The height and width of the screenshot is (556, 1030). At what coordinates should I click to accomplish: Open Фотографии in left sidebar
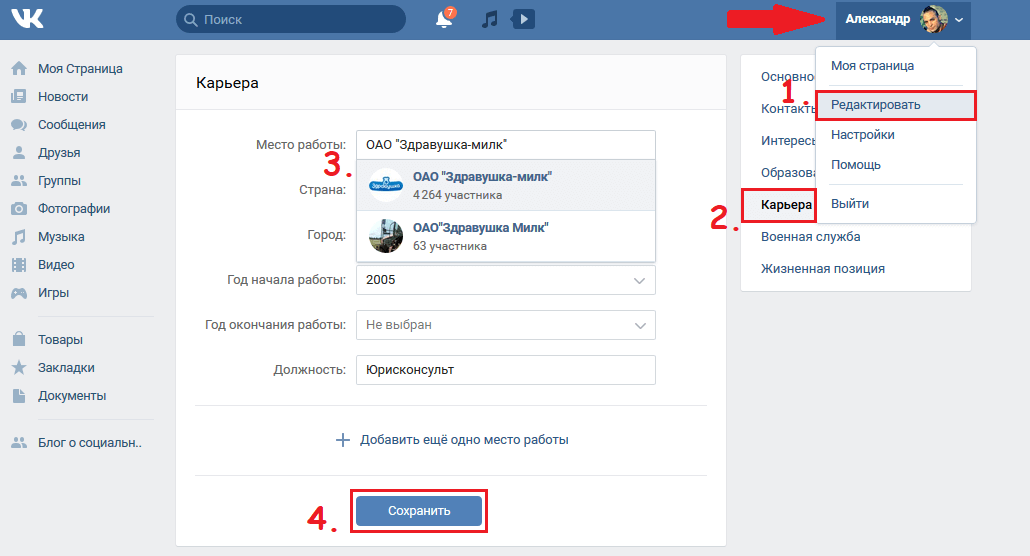click(x=74, y=209)
